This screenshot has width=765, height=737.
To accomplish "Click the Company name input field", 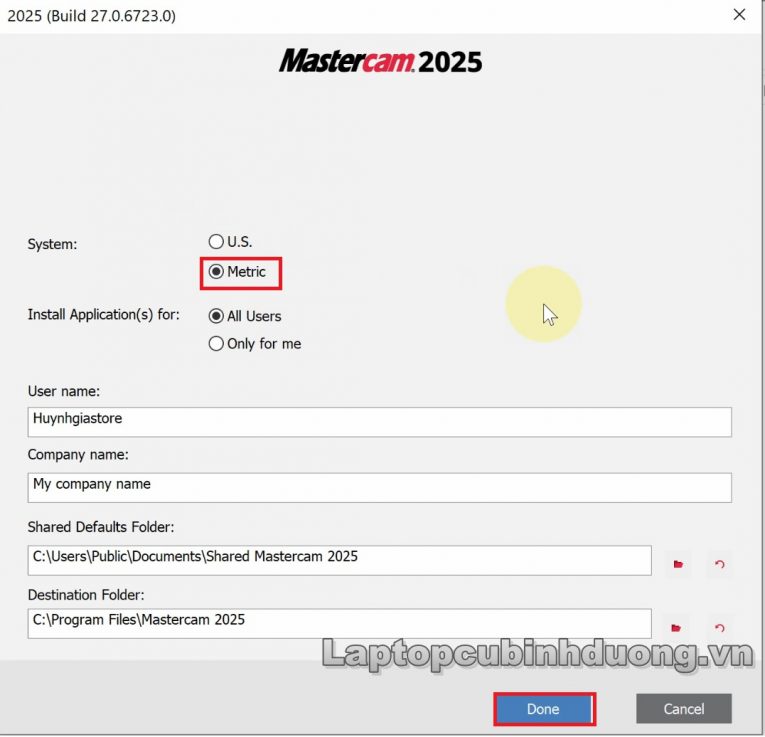I will (x=379, y=487).
